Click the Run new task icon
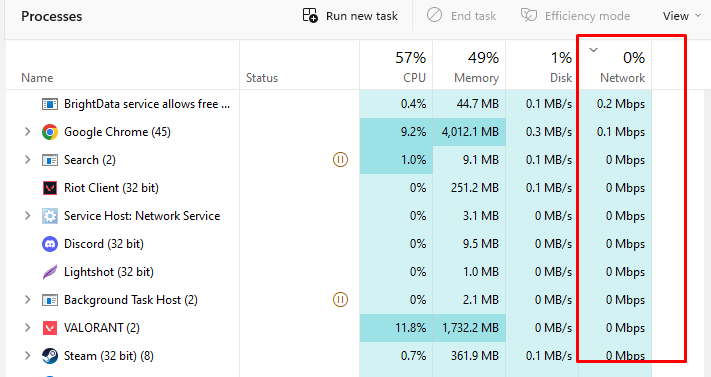 tap(310, 15)
